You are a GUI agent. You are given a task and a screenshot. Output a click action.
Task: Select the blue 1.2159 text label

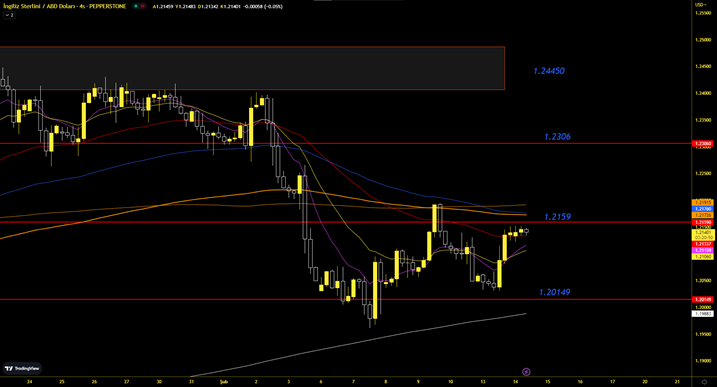click(x=557, y=217)
